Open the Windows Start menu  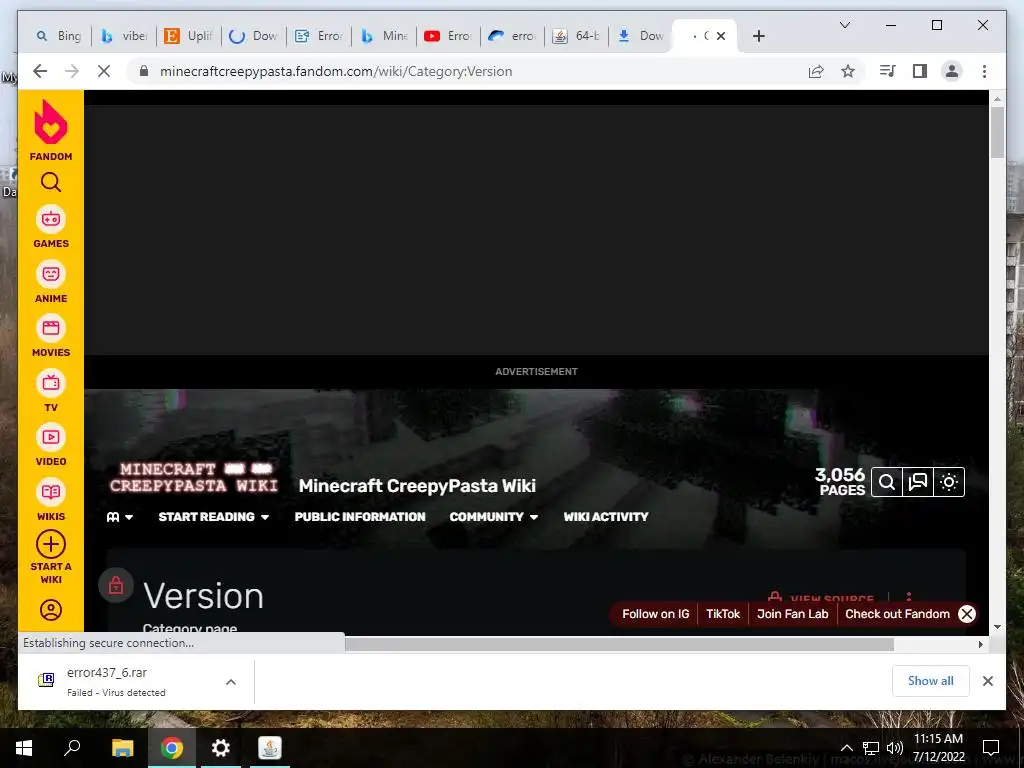coord(24,748)
